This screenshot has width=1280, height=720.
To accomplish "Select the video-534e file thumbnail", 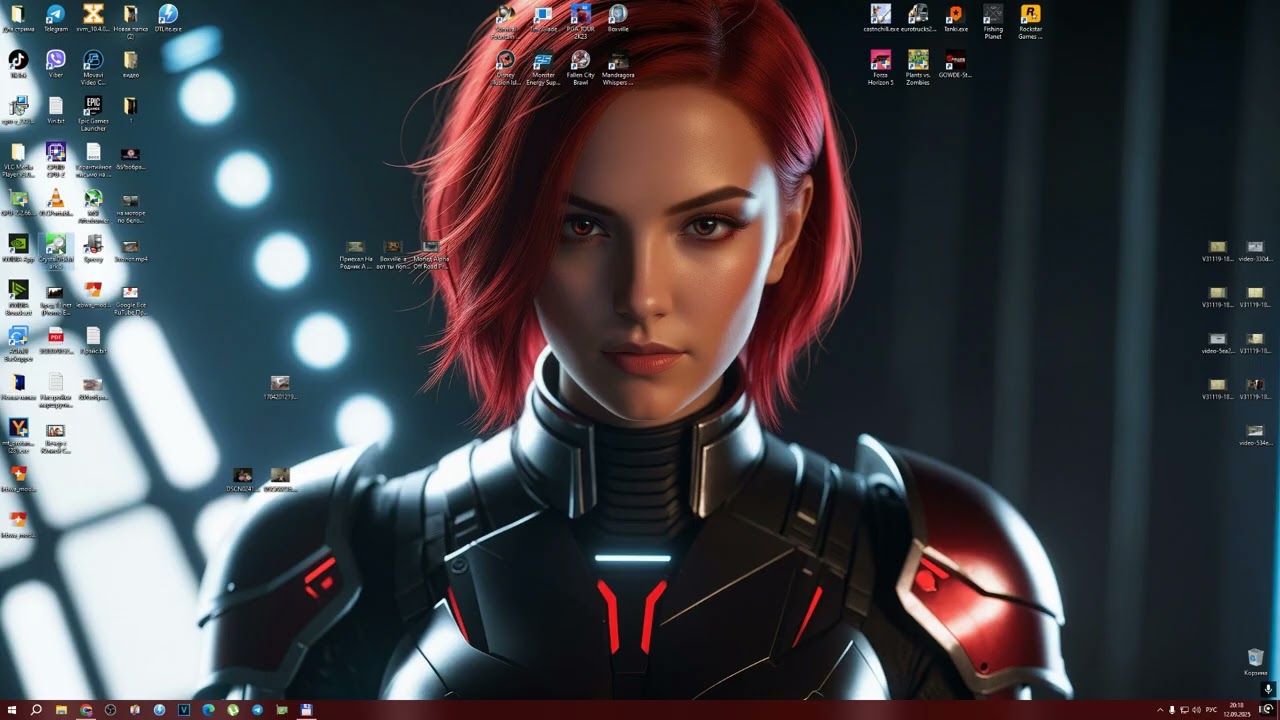I will click(1255, 435).
